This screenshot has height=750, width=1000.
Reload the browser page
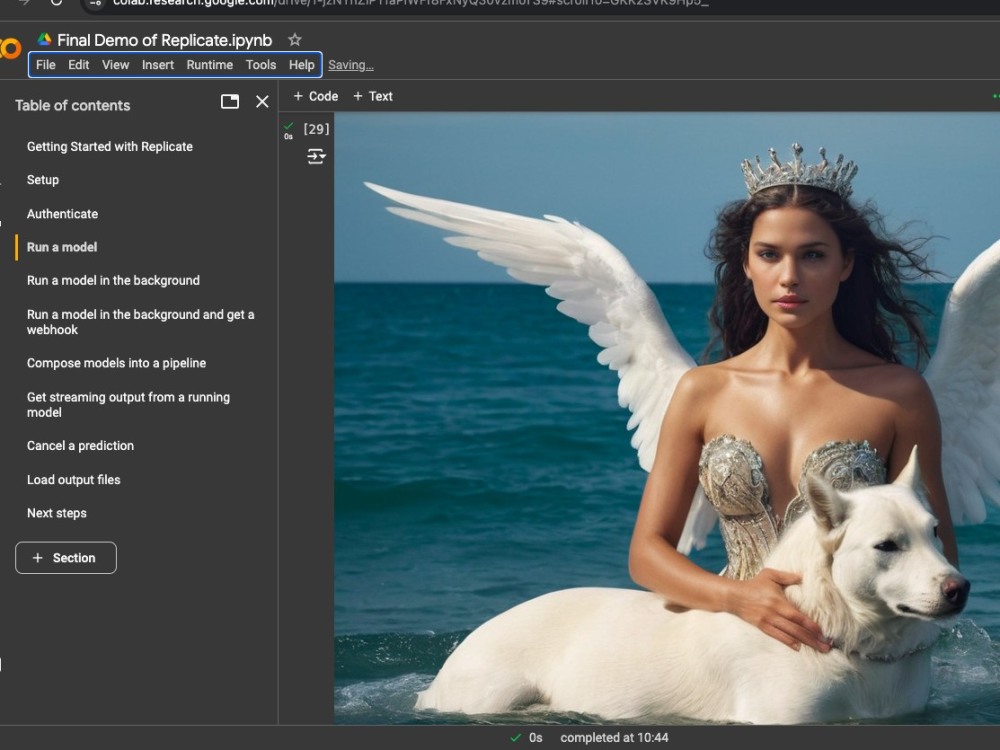56,3
